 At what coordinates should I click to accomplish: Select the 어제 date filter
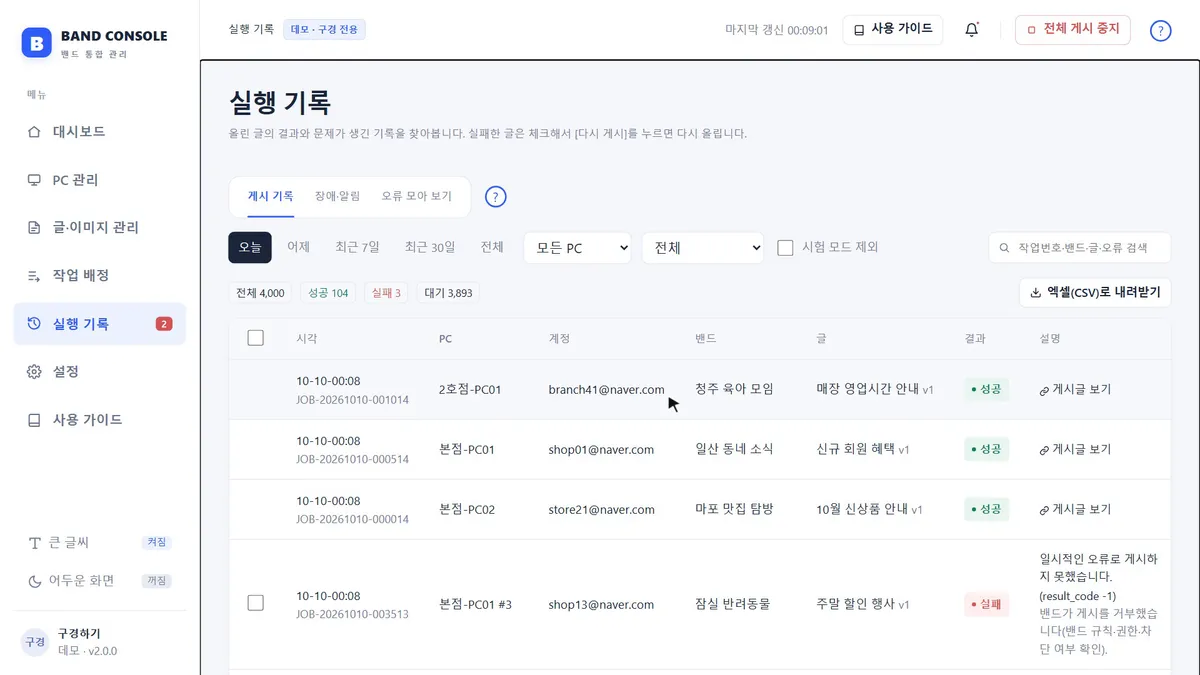coord(298,247)
